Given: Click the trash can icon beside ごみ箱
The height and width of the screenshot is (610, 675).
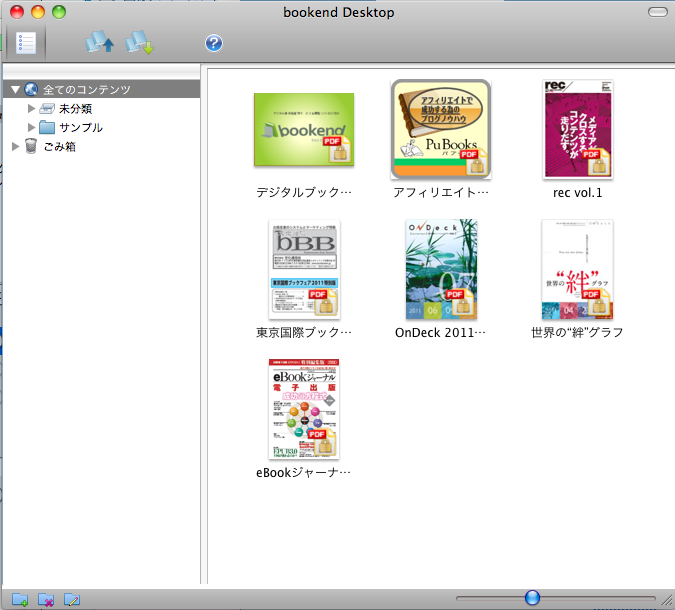Looking at the screenshot, I should click(31, 146).
